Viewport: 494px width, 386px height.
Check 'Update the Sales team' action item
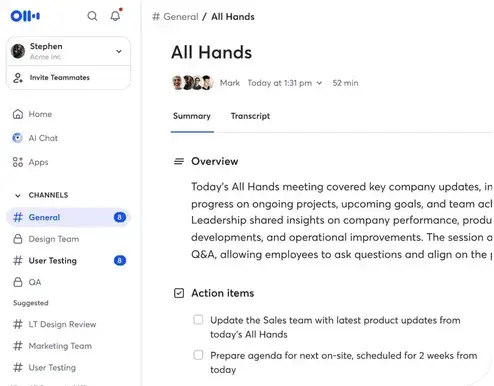coord(198,320)
